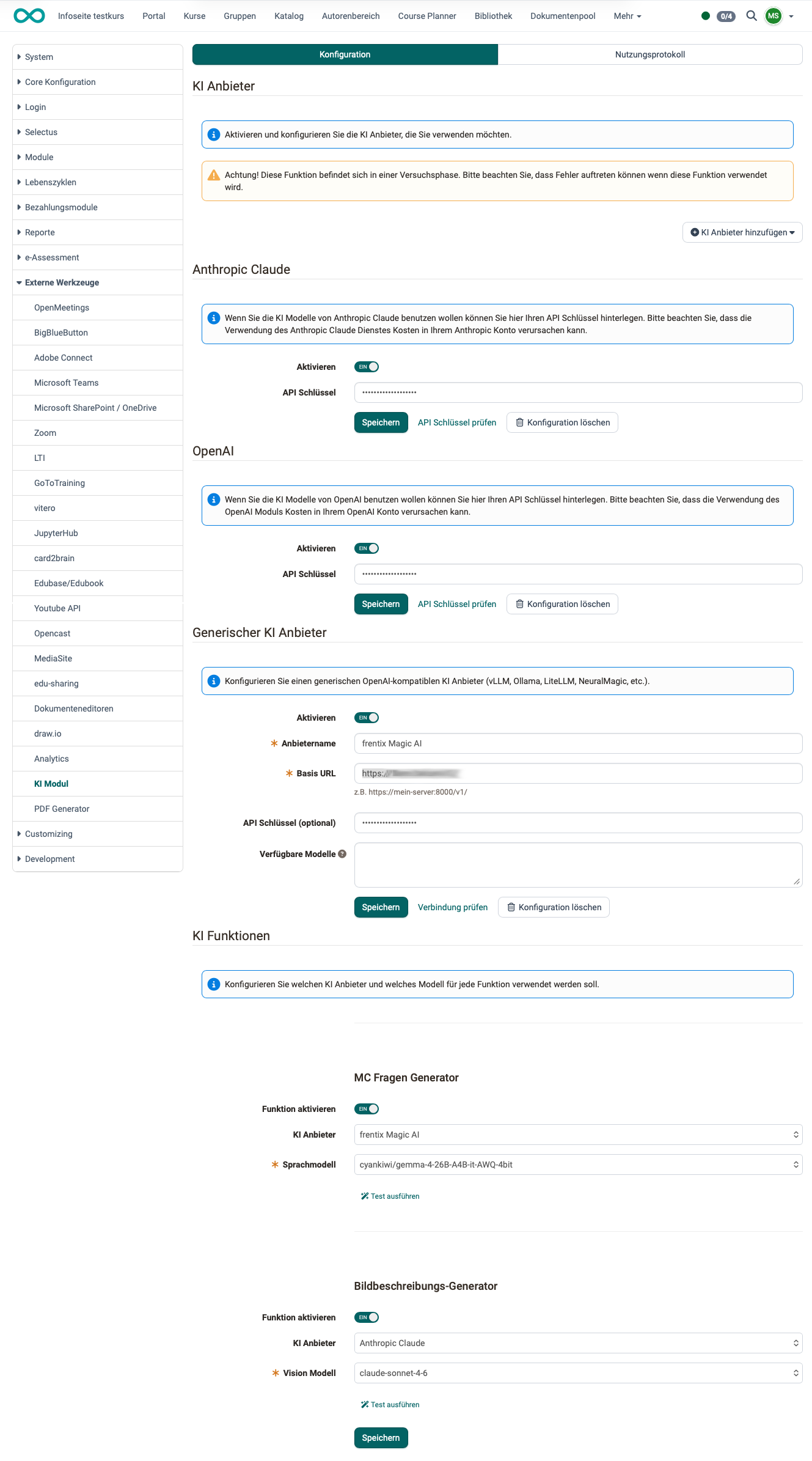This screenshot has width=812, height=1461.
Task: Click the green online status dot
Action: [x=706, y=16]
